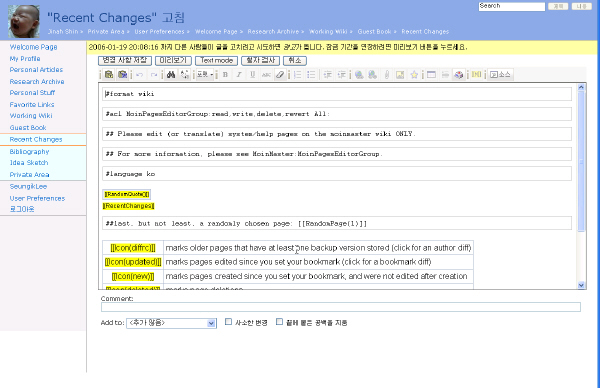600x388 pixels.
Task: Open the 'Add to' category dropdown
Action: (171, 323)
